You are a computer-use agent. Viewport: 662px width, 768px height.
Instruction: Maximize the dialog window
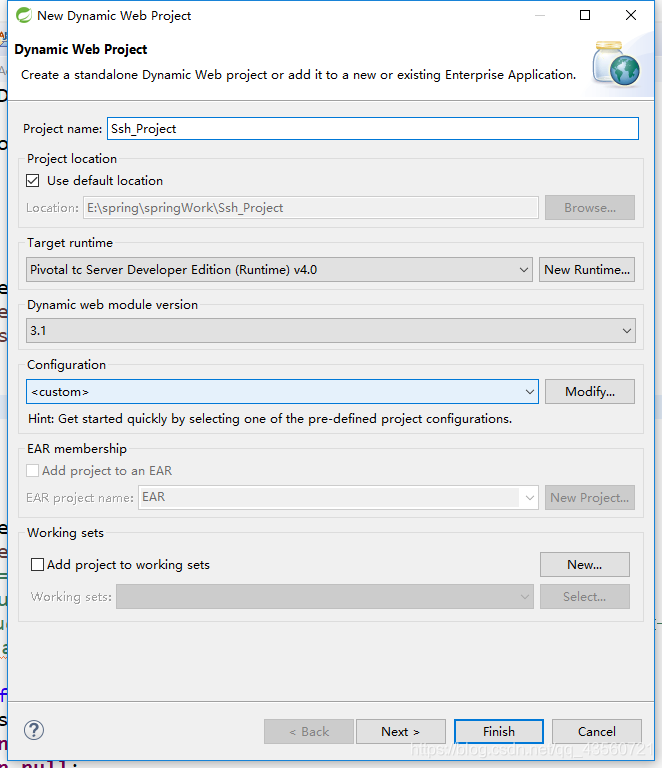coord(585,15)
